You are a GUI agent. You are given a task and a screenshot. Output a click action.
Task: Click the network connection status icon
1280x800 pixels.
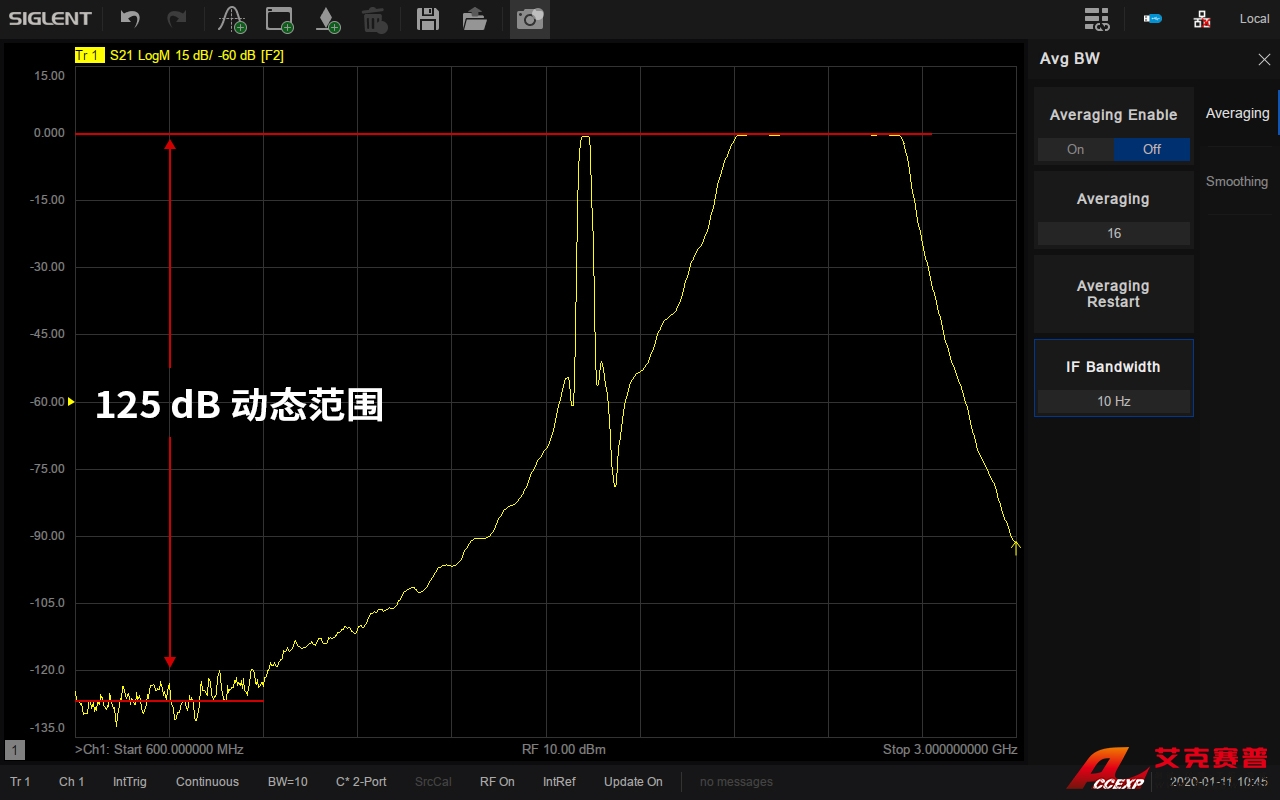pos(1202,19)
